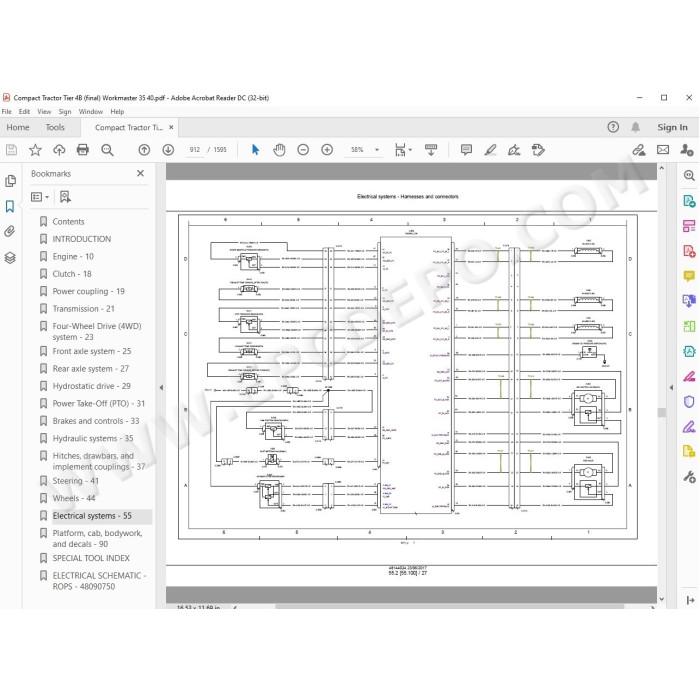Click the share with others icon
This screenshot has width=700, height=700.
tap(687, 150)
